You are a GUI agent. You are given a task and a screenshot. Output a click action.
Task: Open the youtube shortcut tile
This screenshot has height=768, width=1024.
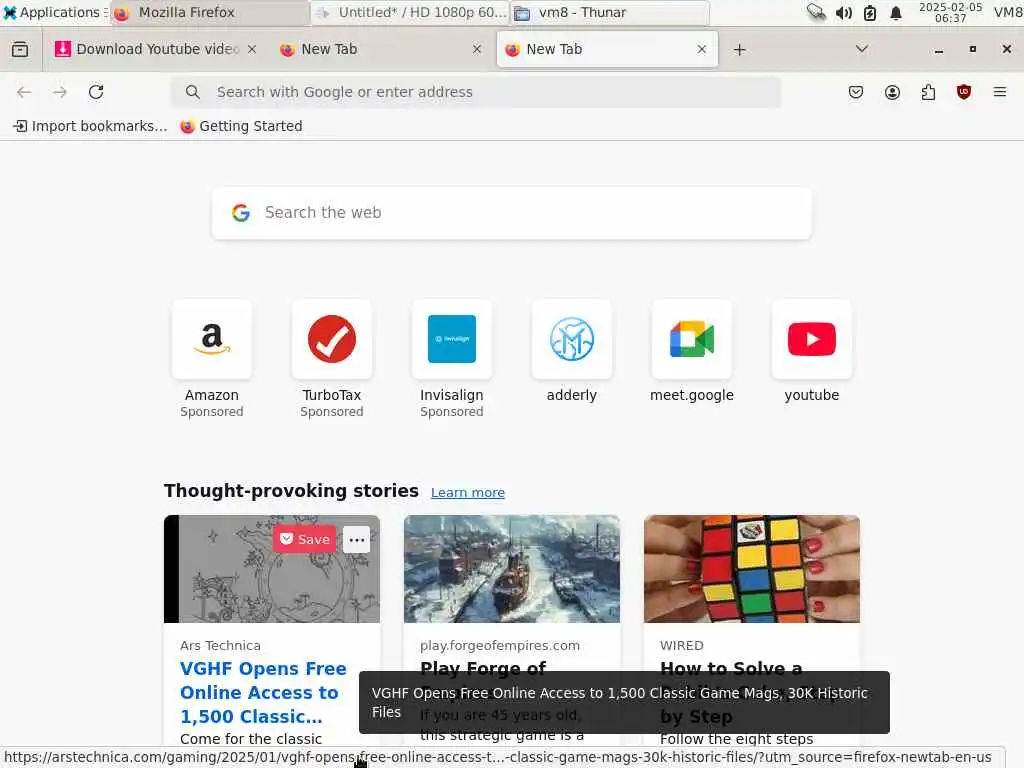[x=812, y=353]
